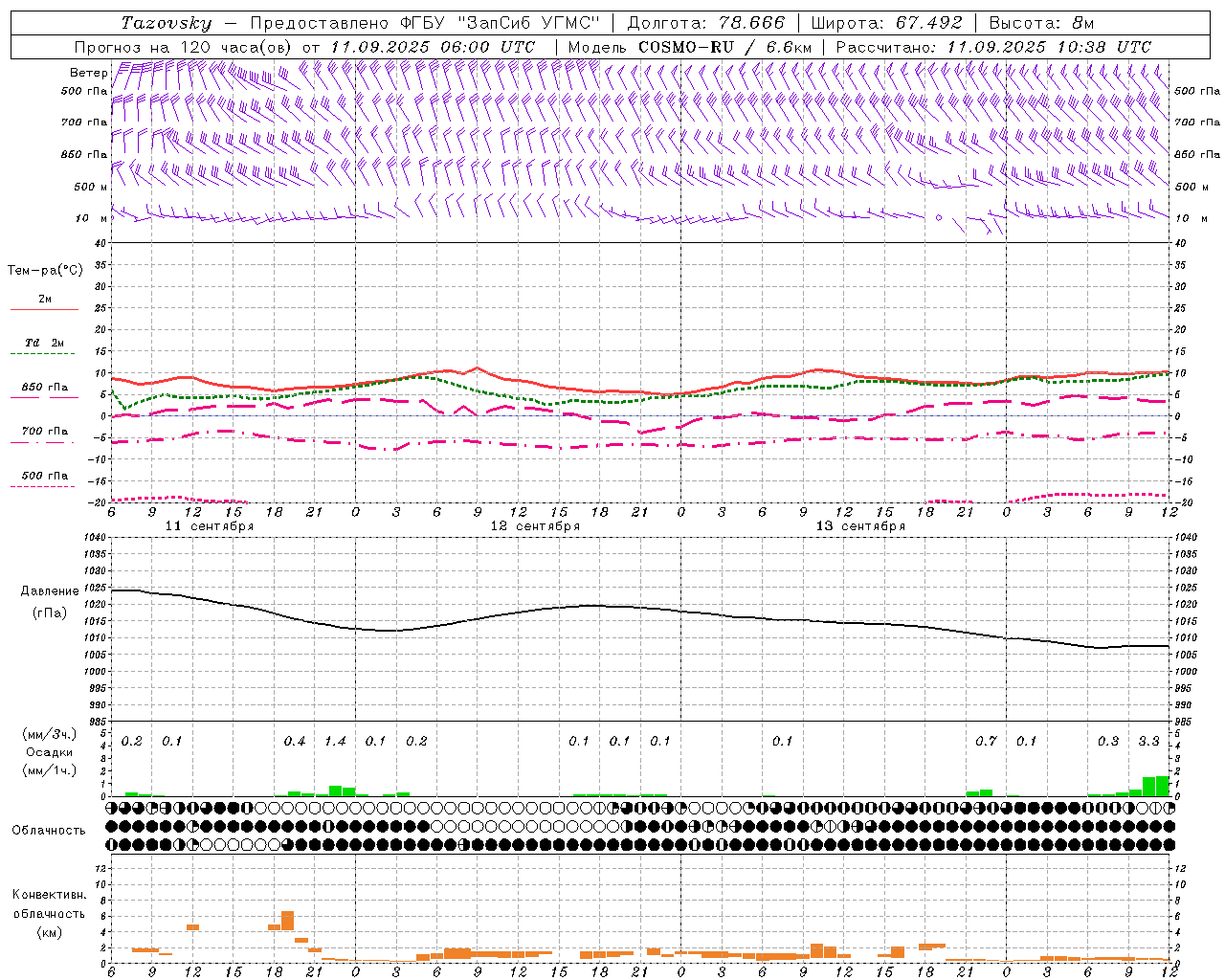
Task: Click the date label 13 сентября
Action: click(860, 525)
